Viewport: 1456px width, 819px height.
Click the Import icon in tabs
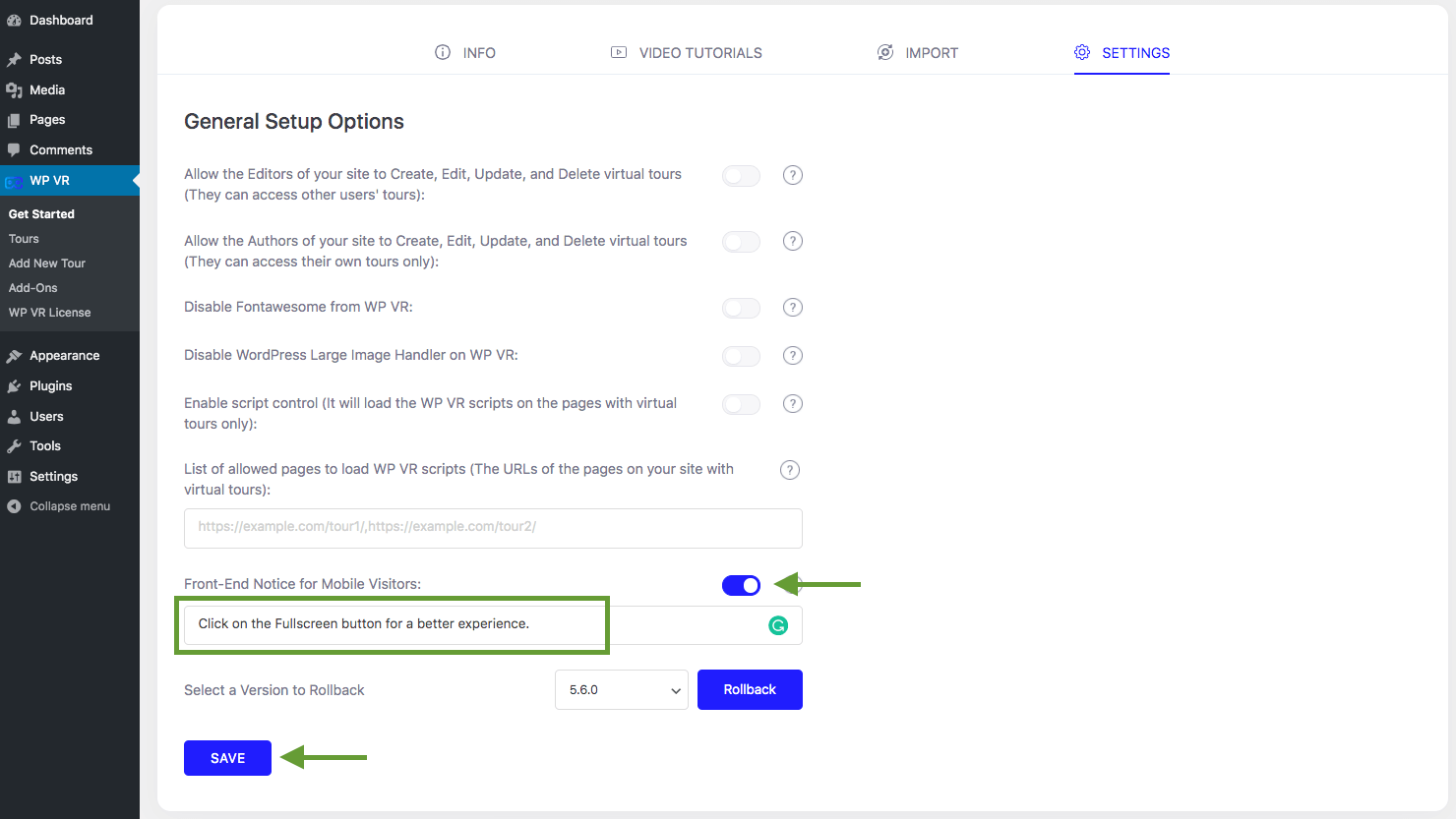tap(885, 52)
